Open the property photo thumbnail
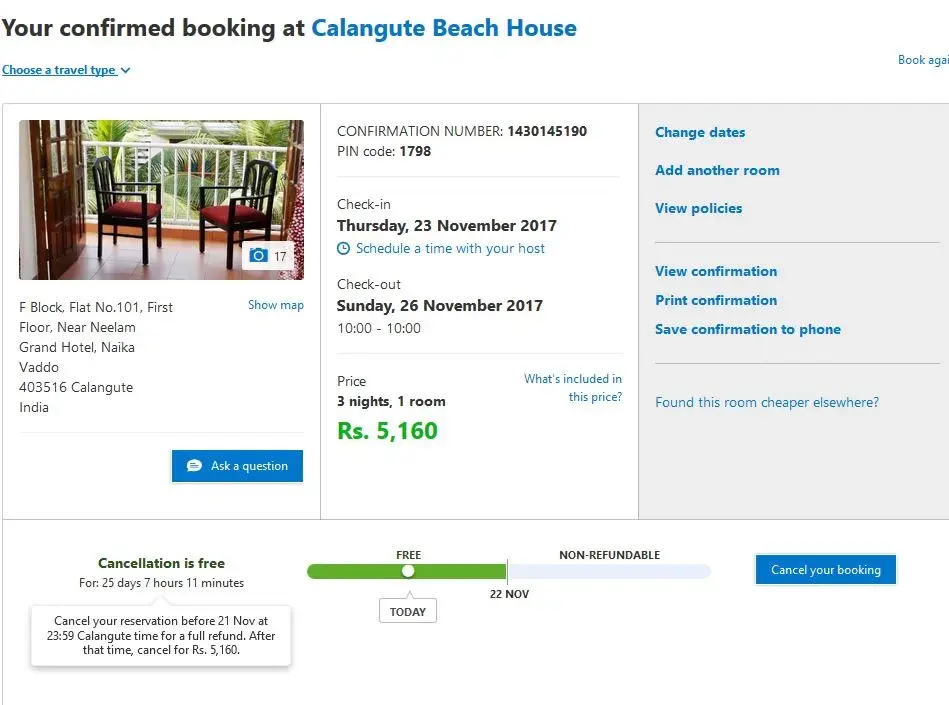The image size is (949, 705). (x=161, y=200)
